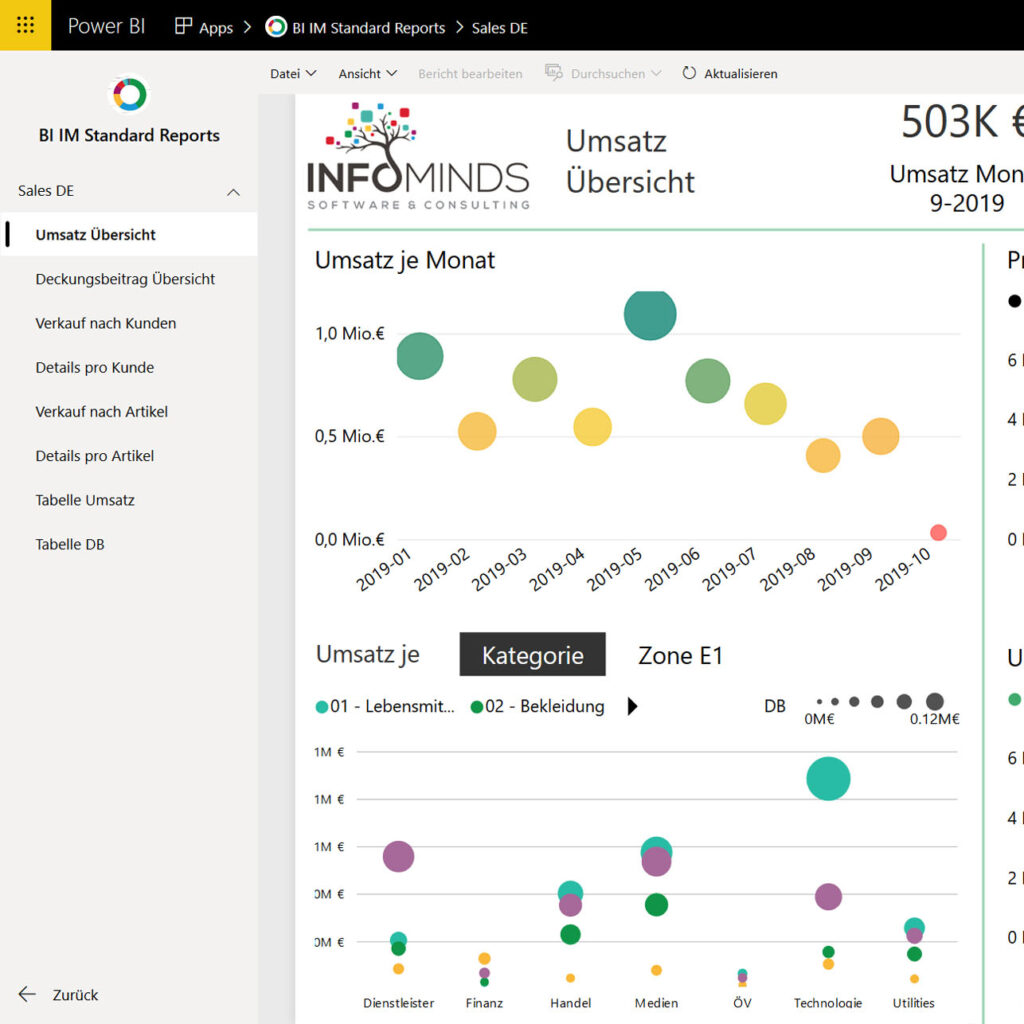This screenshot has height=1024, width=1024.
Task: Click the Umsatz je Monat chart title
Action: (x=405, y=260)
